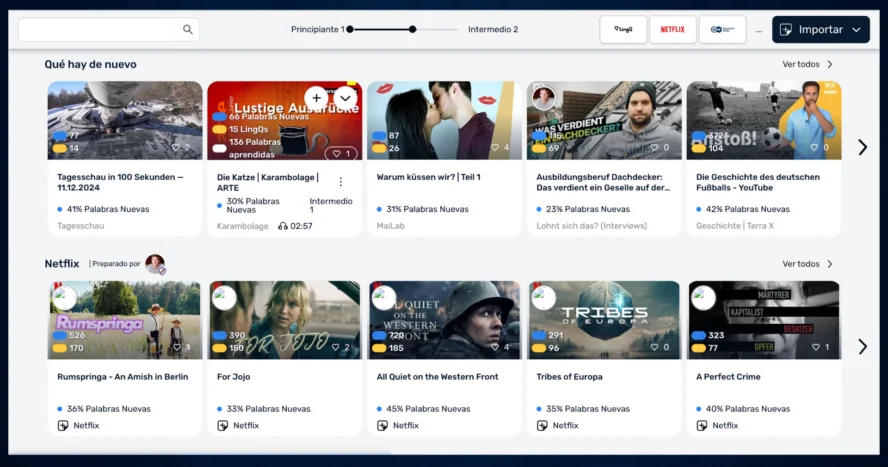Screen dimensions: 888x467
Task: Click the 41% Palabras Nuevas label
Action: pyautogui.click(x=108, y=209)
